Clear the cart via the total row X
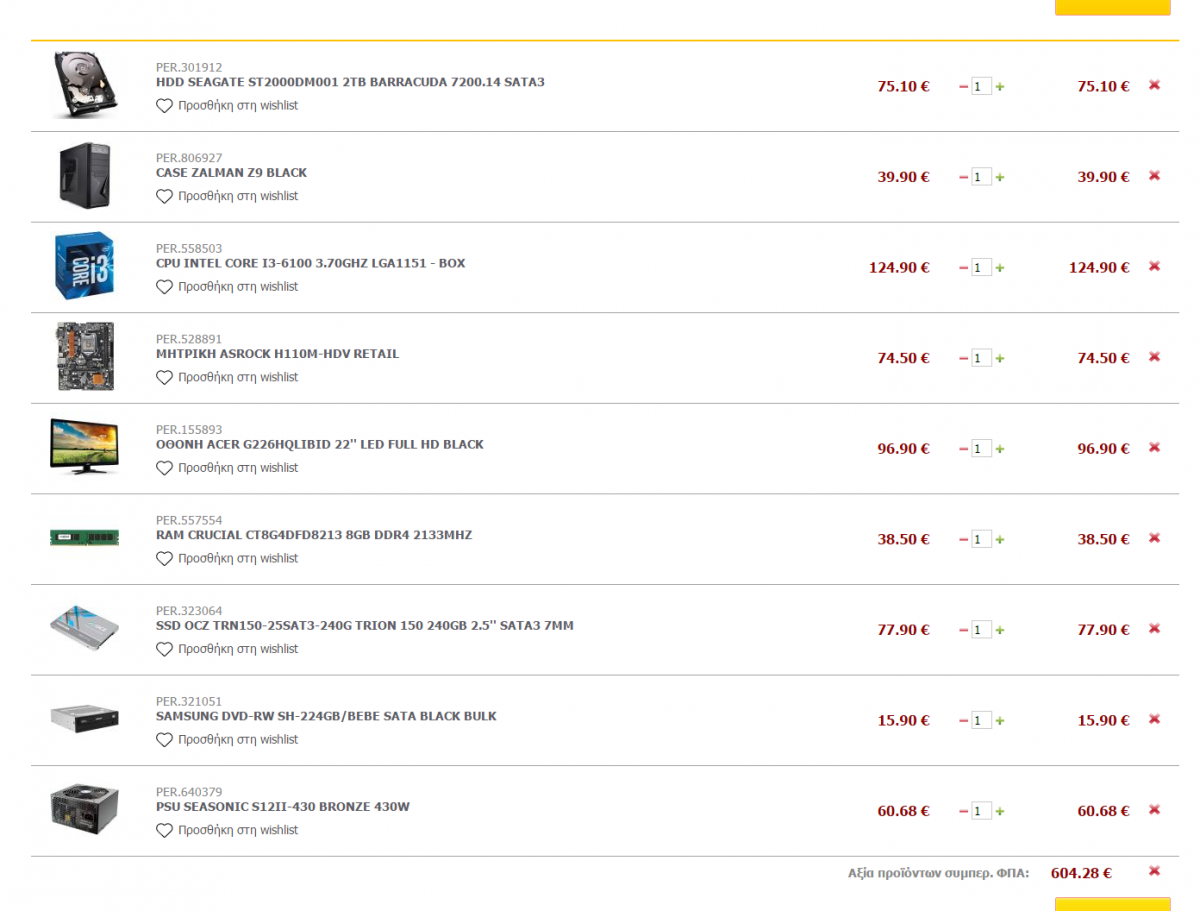1200x911 pixels. 1154,871
